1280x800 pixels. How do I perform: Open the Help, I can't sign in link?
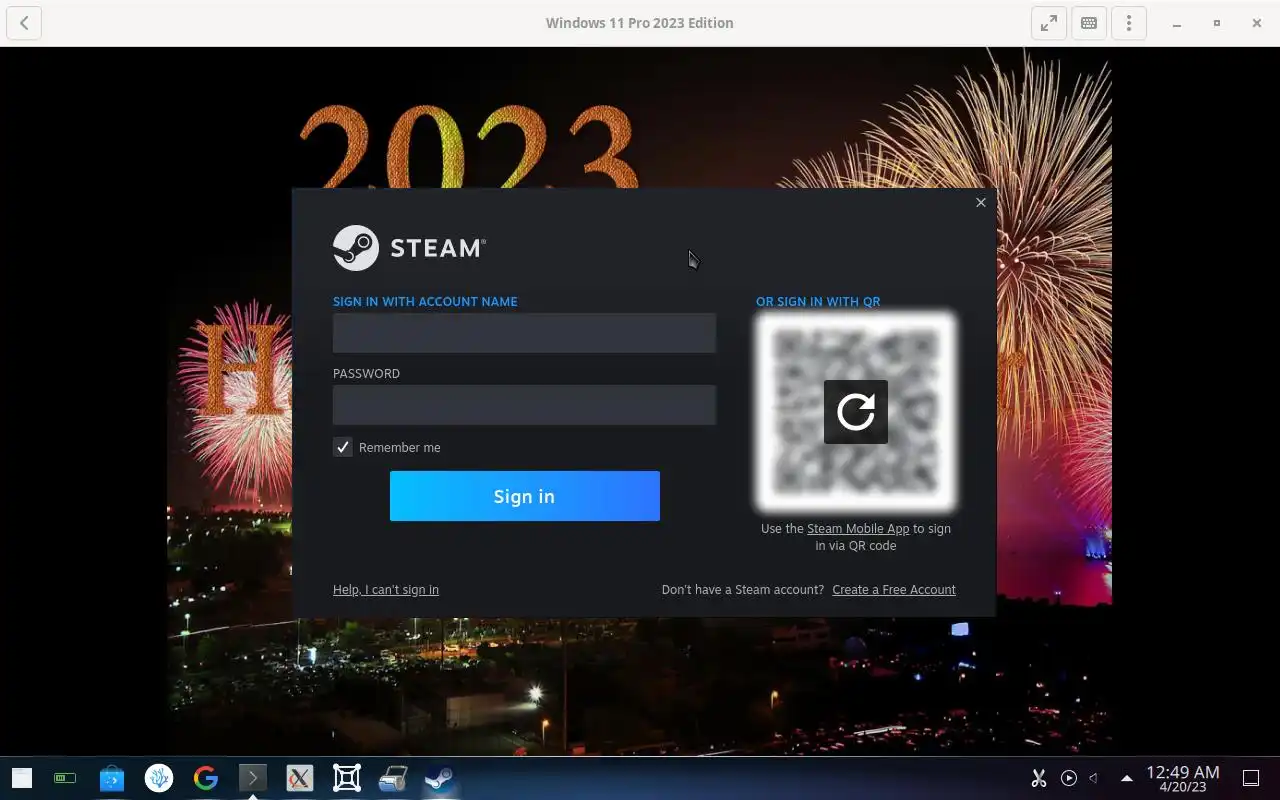point(386,590)
